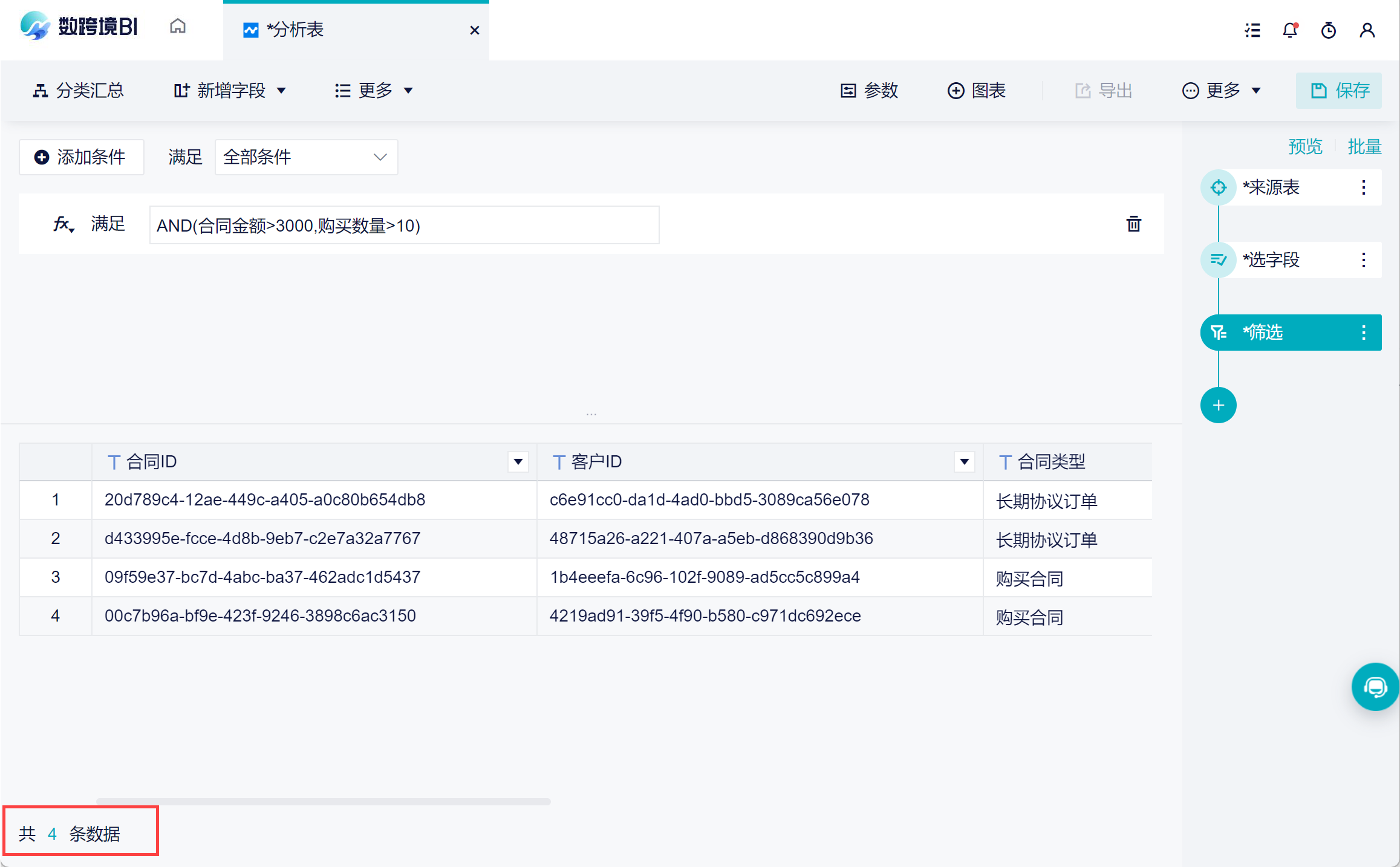Click the fx formula type icon
The width and height of the screenshot is (1400, 867).
click(x=63, y=224)
